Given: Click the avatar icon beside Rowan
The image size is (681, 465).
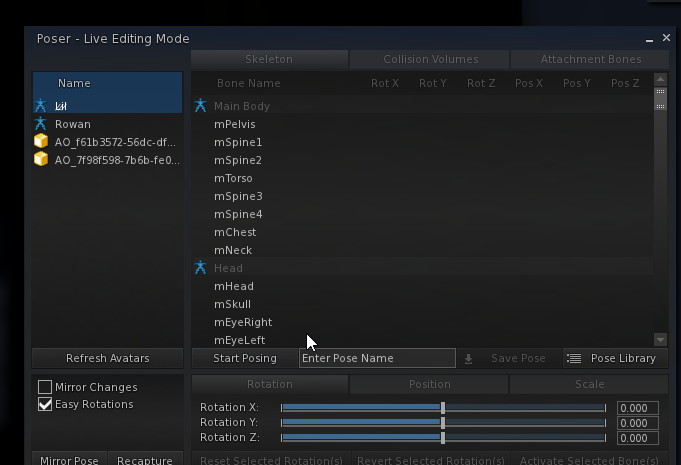Looking at the screenshot, I should click(40, 124).
